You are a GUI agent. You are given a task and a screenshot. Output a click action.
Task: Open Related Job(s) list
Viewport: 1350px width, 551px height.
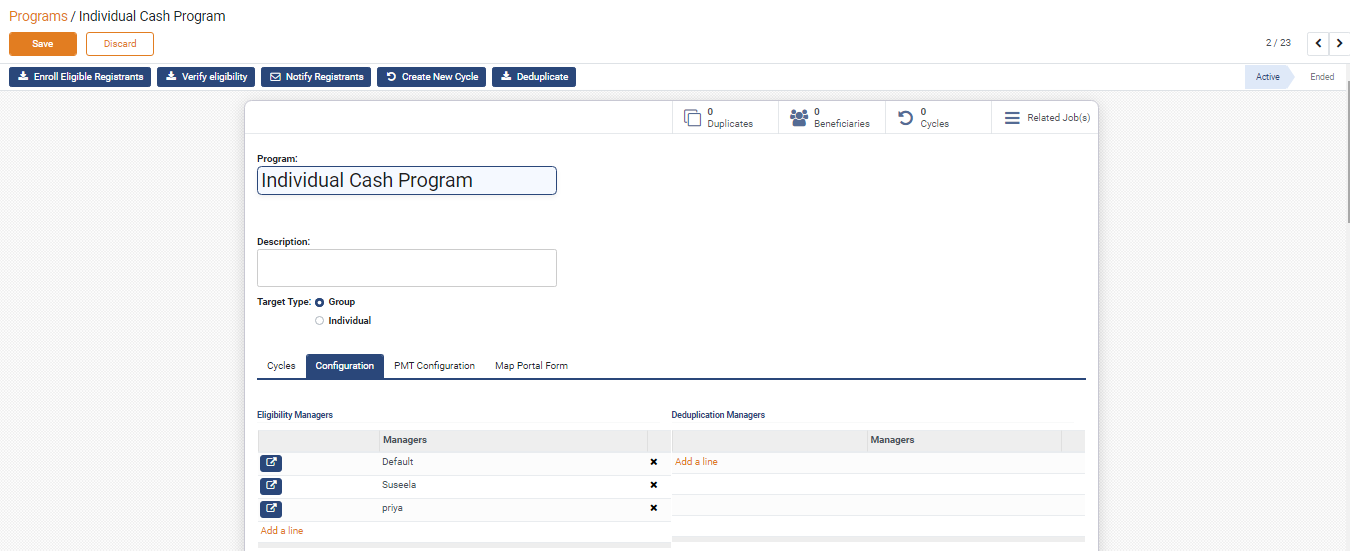click(1046, 118)
